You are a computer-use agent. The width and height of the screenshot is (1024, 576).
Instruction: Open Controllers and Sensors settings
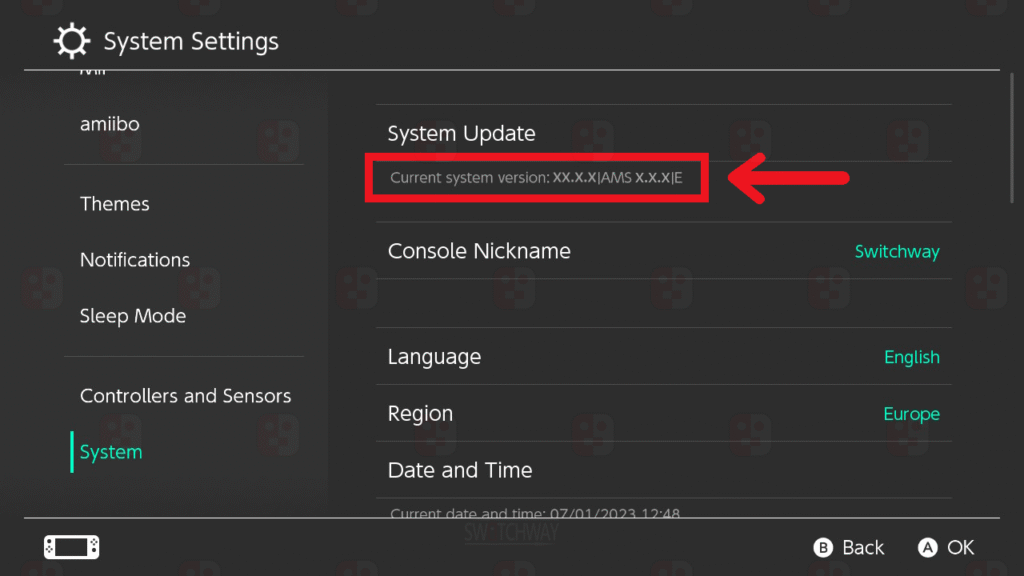tap(185, 396)
